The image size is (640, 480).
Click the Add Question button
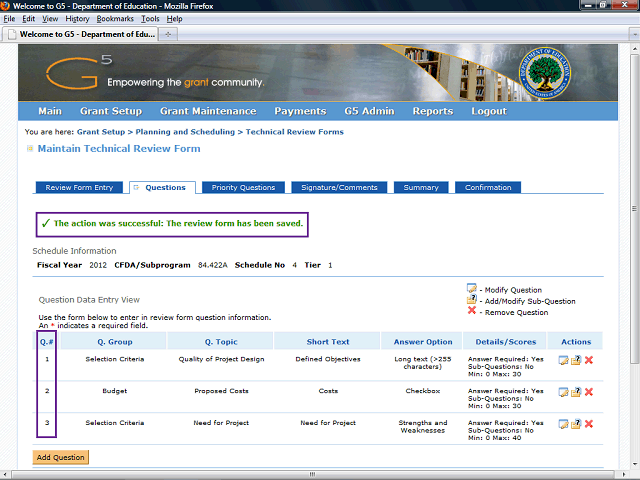(60, 457)
